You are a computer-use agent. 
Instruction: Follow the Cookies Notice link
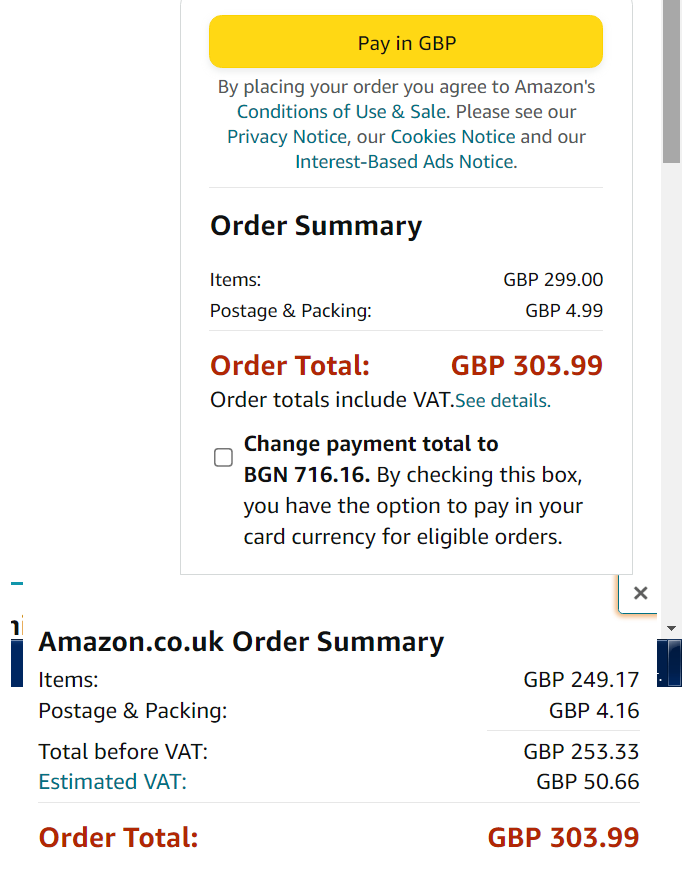[453, 137]
